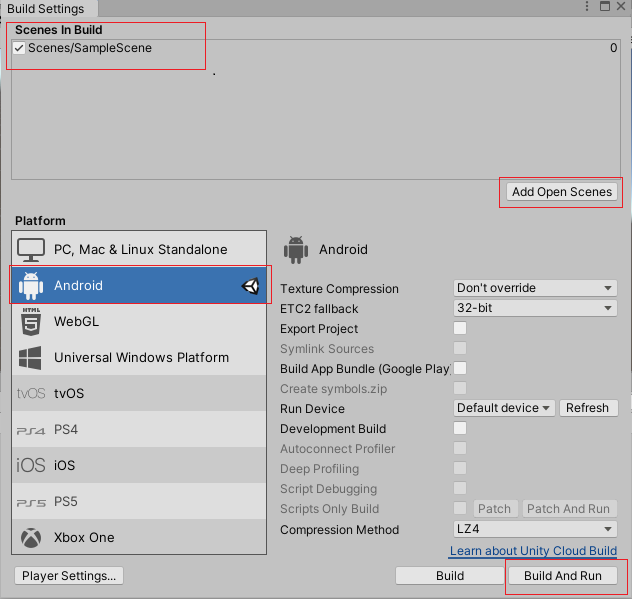
Task: Click the Refresh devices button
Action: click(x=588, y=408)
